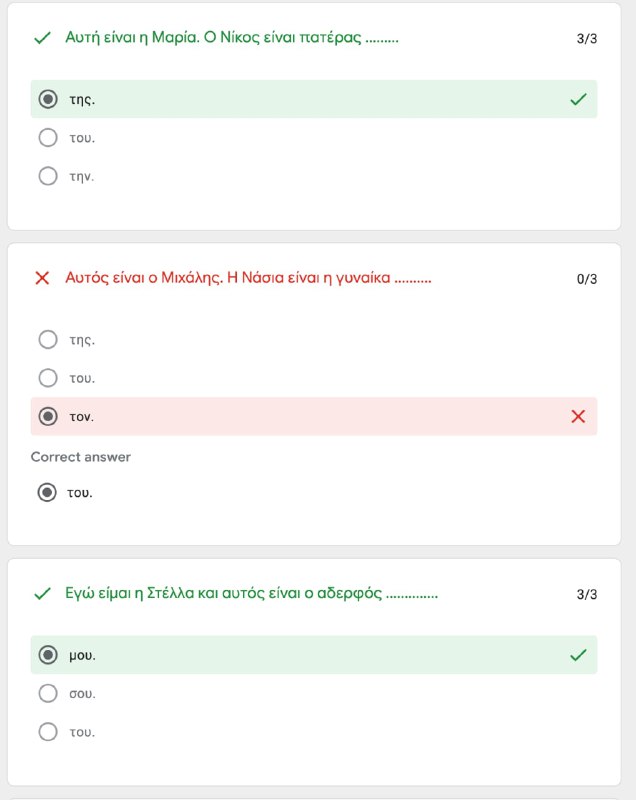Choose the την. radio option
This screenshot has width=636, height=800.
pyautogui.click(x=48, y=176)
